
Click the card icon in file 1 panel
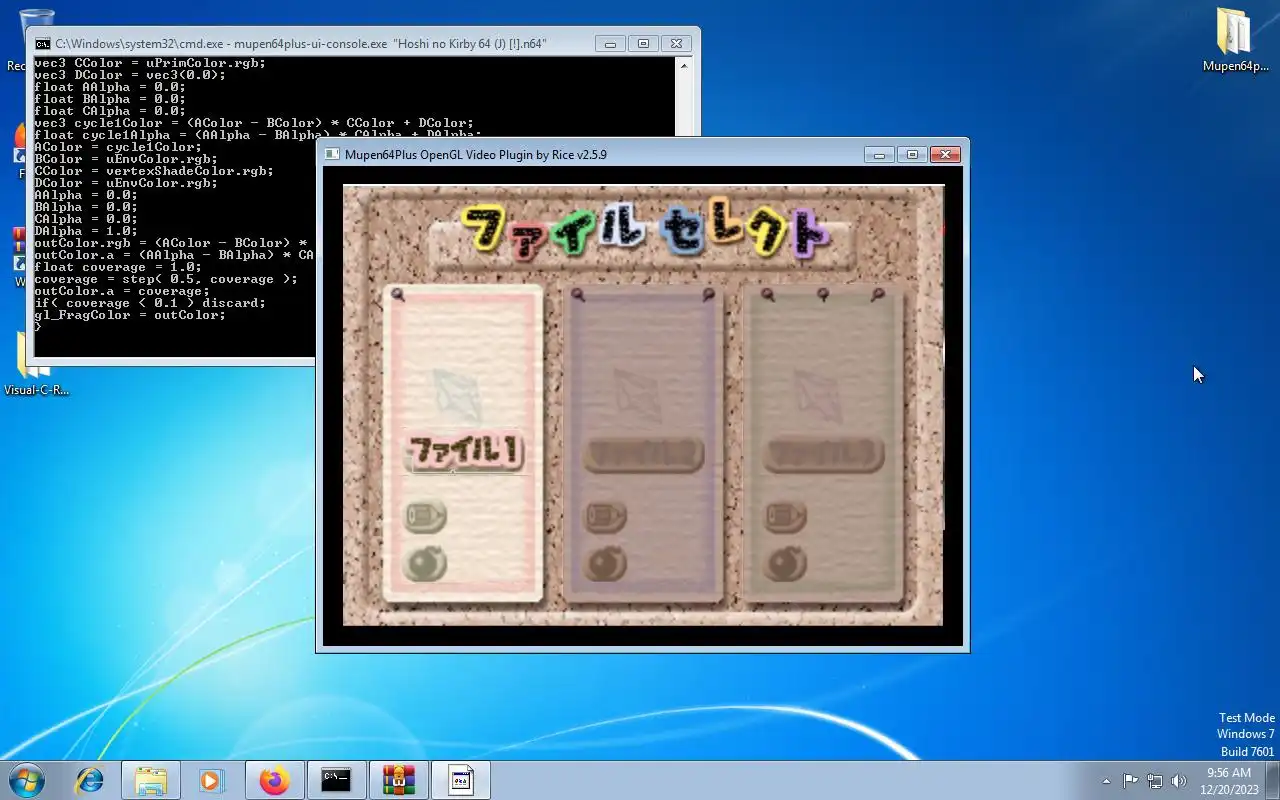click(425, 516)
